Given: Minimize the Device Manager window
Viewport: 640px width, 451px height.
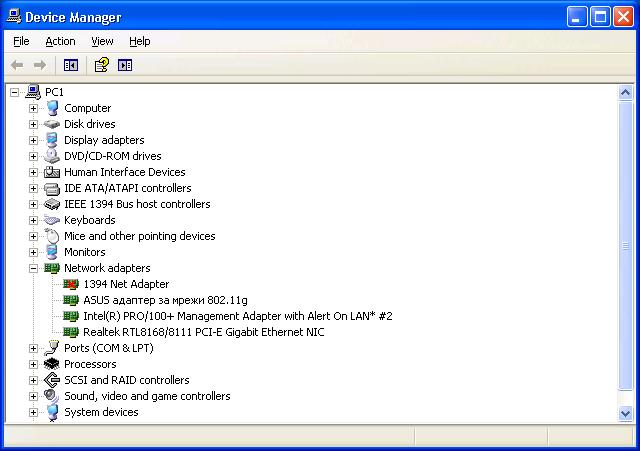Looking at the screenshot, I should point(577,17).
